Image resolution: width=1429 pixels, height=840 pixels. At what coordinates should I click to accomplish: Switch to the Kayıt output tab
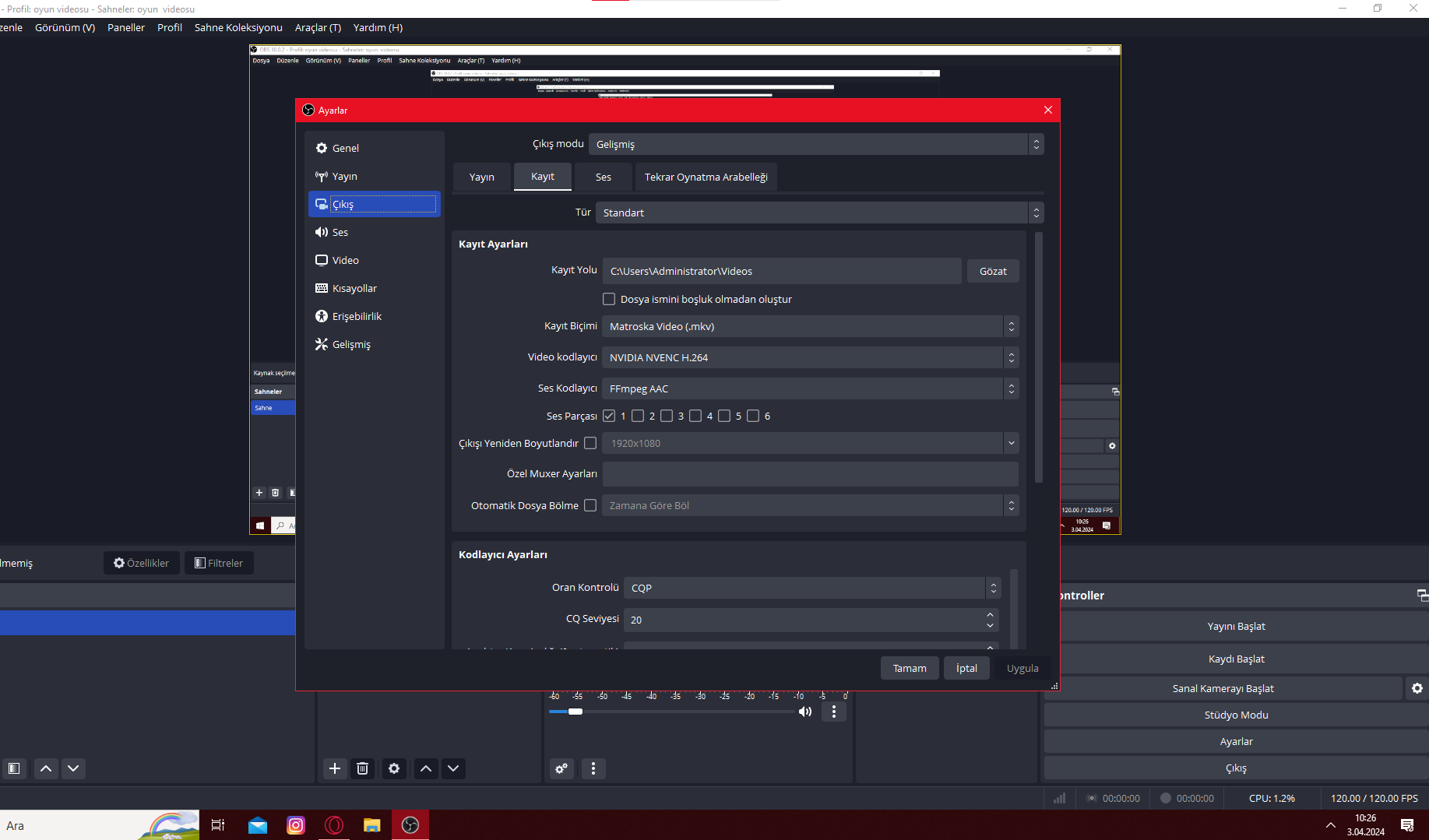(543, 177)
